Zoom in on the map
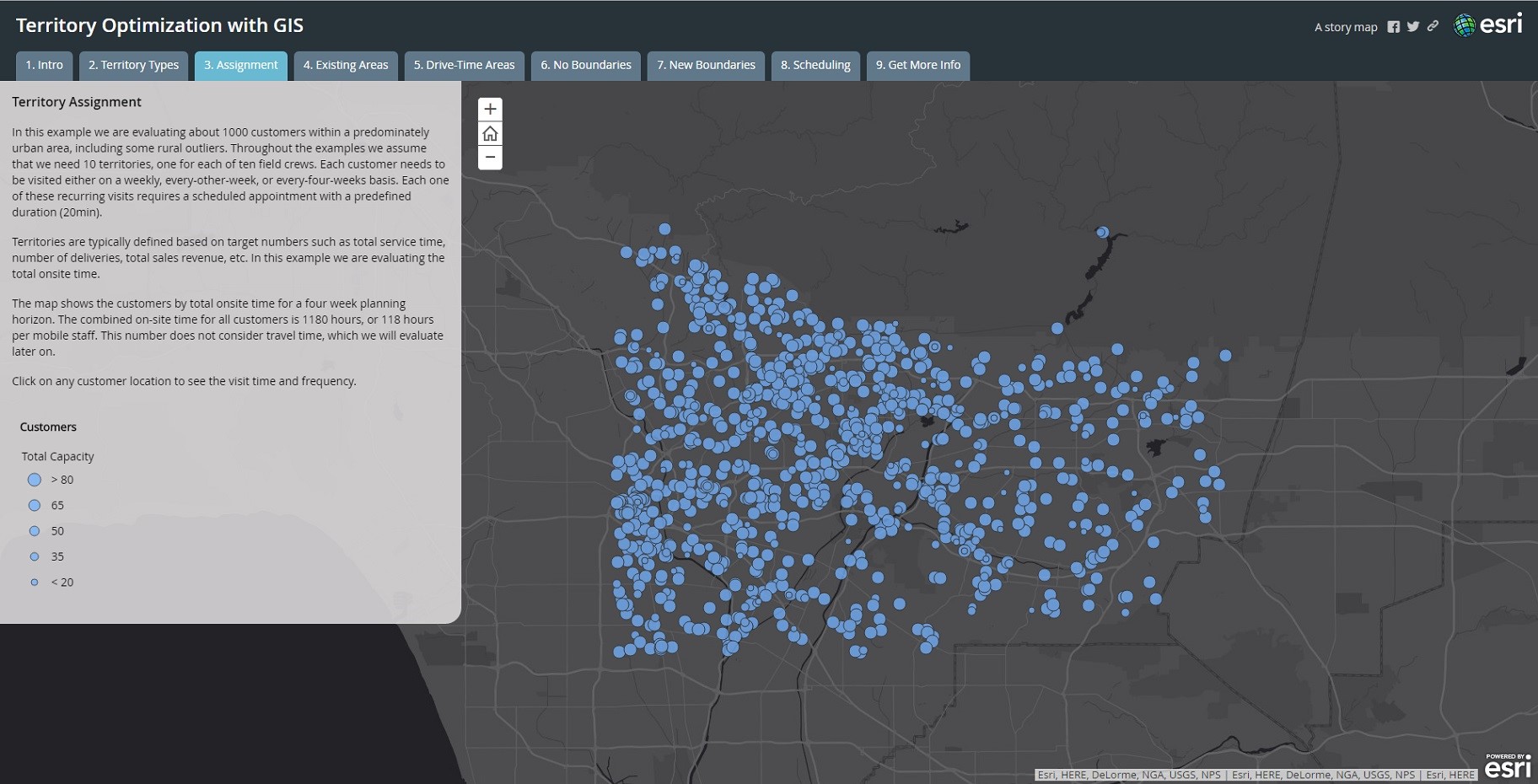The width and height of the screenshot is (1538, 784). 490,110
